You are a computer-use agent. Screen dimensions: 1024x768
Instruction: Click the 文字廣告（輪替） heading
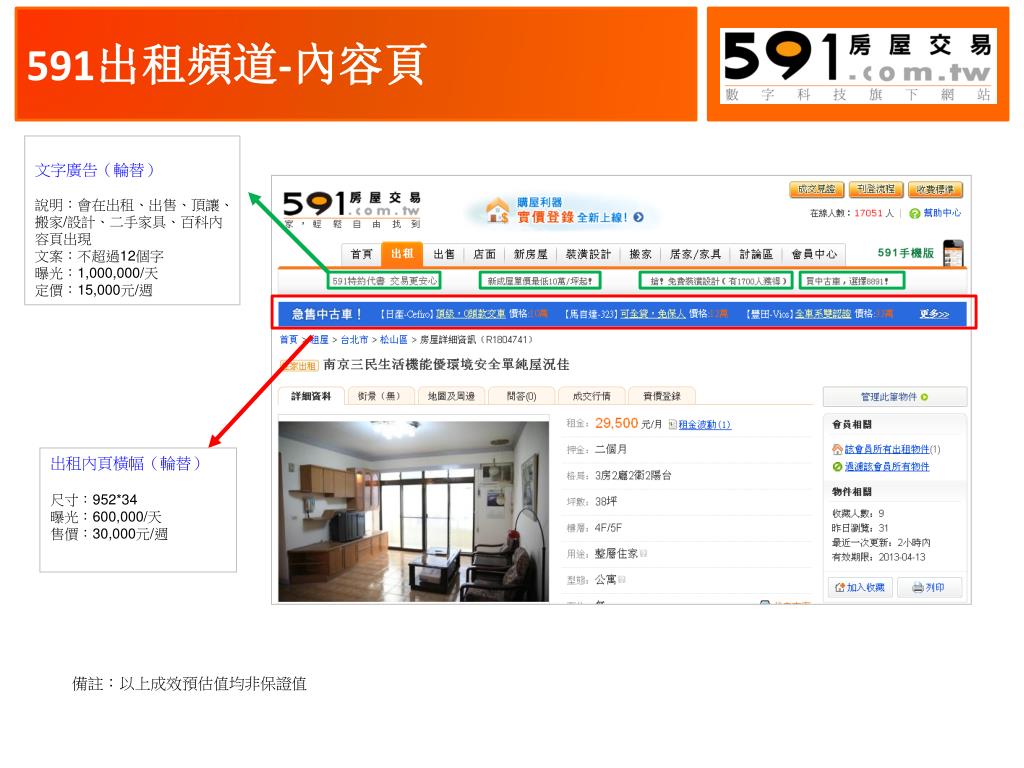click(x=95, y=170)
